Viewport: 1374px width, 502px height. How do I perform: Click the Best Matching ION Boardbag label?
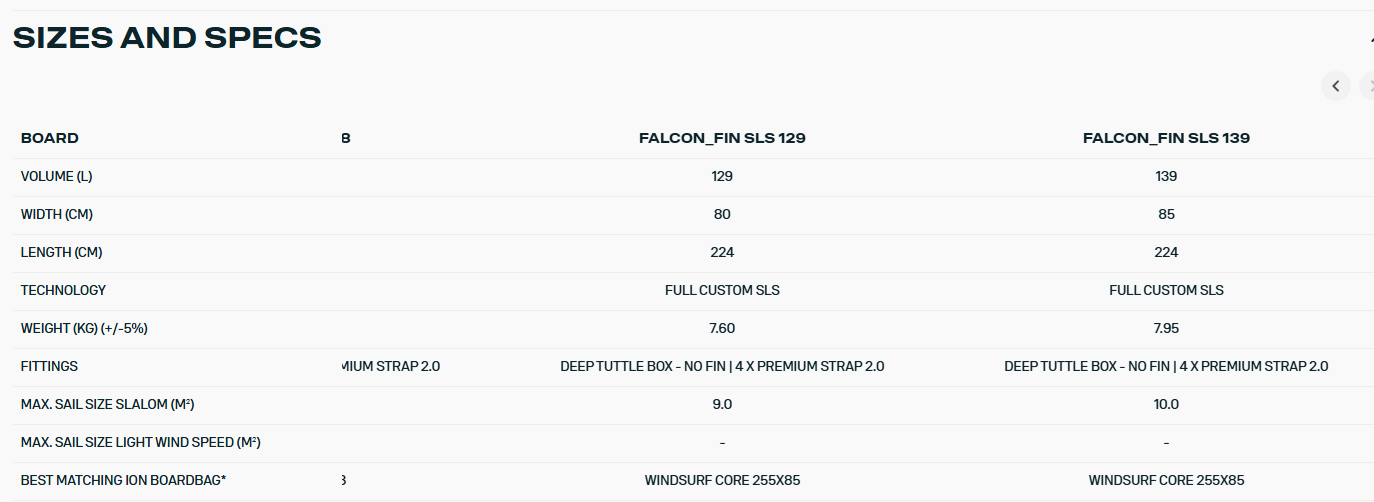click(x=123, y=481)
